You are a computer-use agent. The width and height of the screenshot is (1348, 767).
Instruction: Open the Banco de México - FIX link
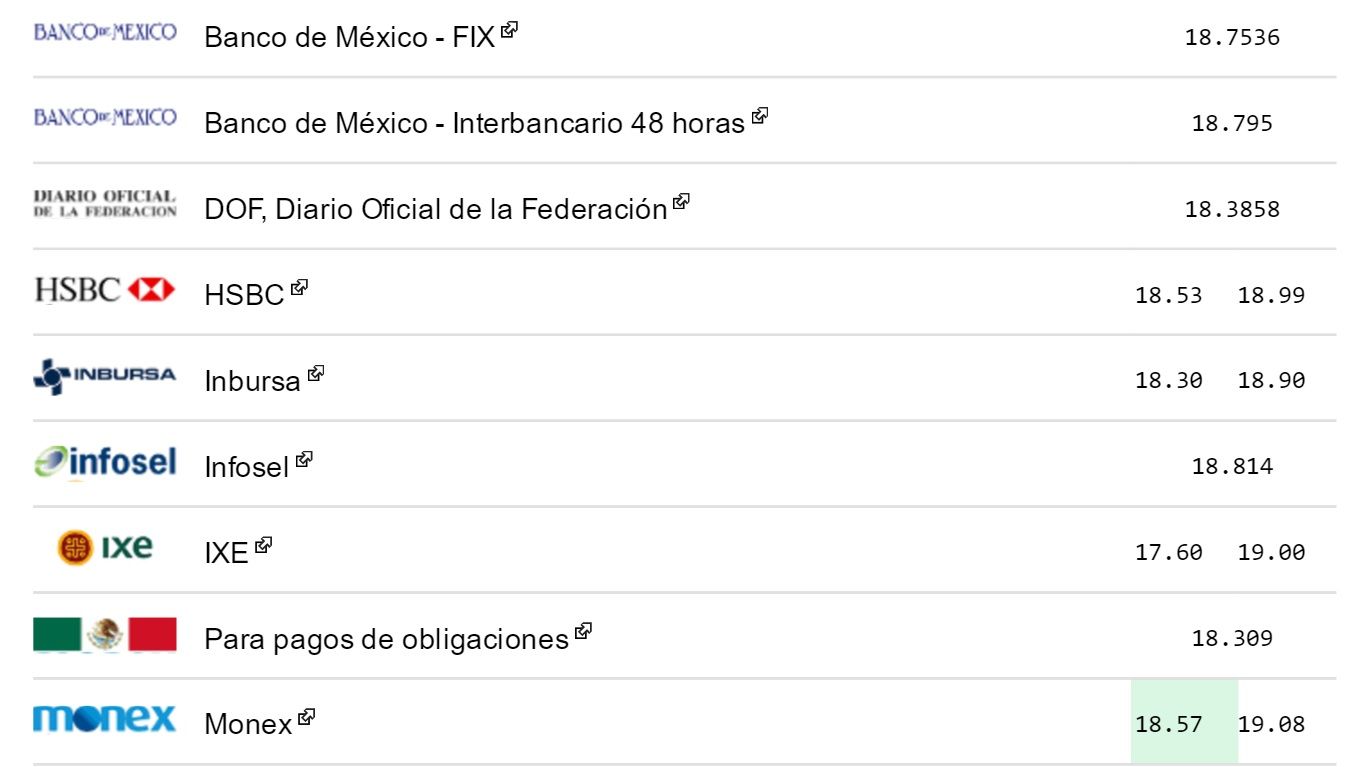[349, 38]
